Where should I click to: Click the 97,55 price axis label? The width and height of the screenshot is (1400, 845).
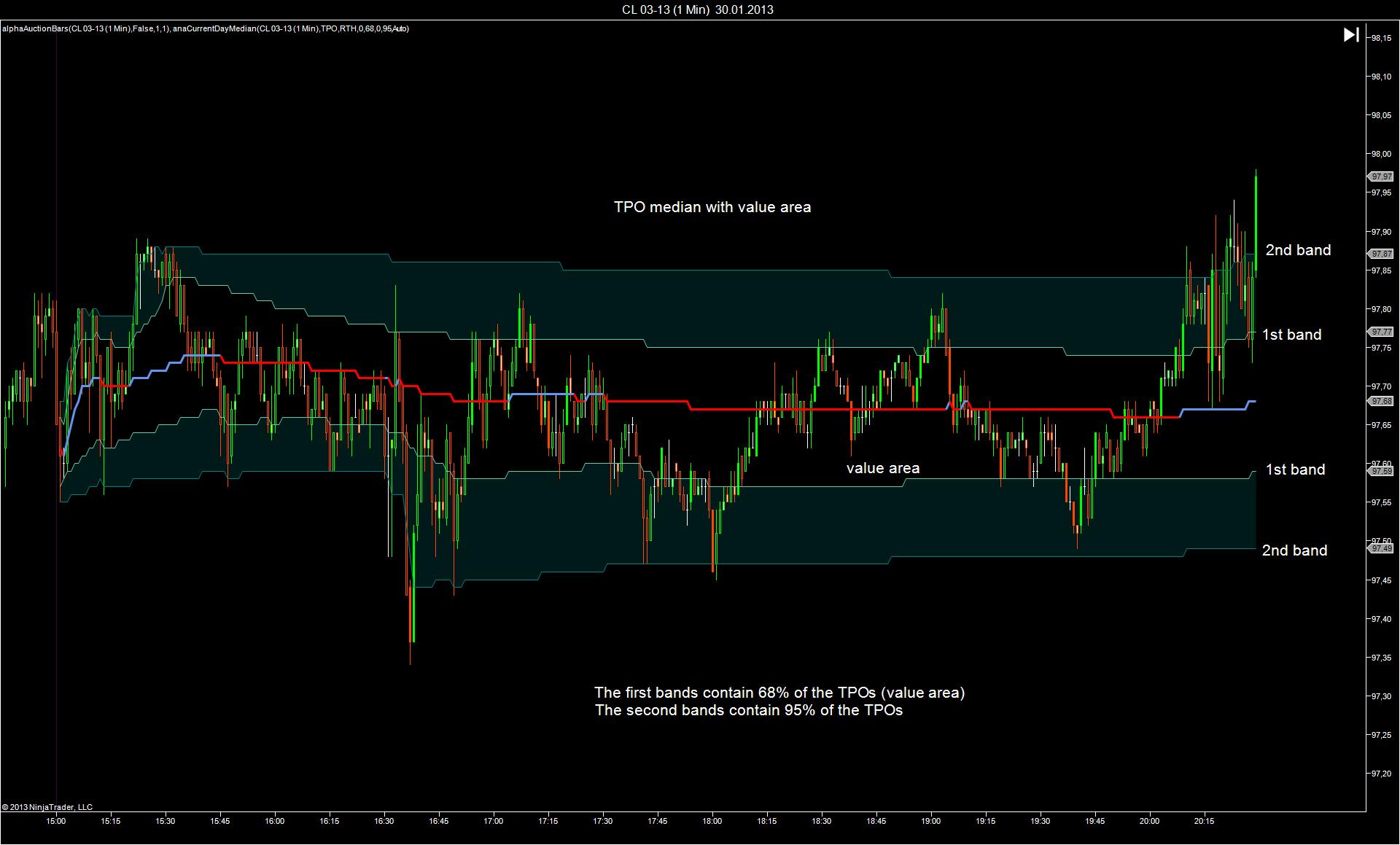coord(1382,502)
